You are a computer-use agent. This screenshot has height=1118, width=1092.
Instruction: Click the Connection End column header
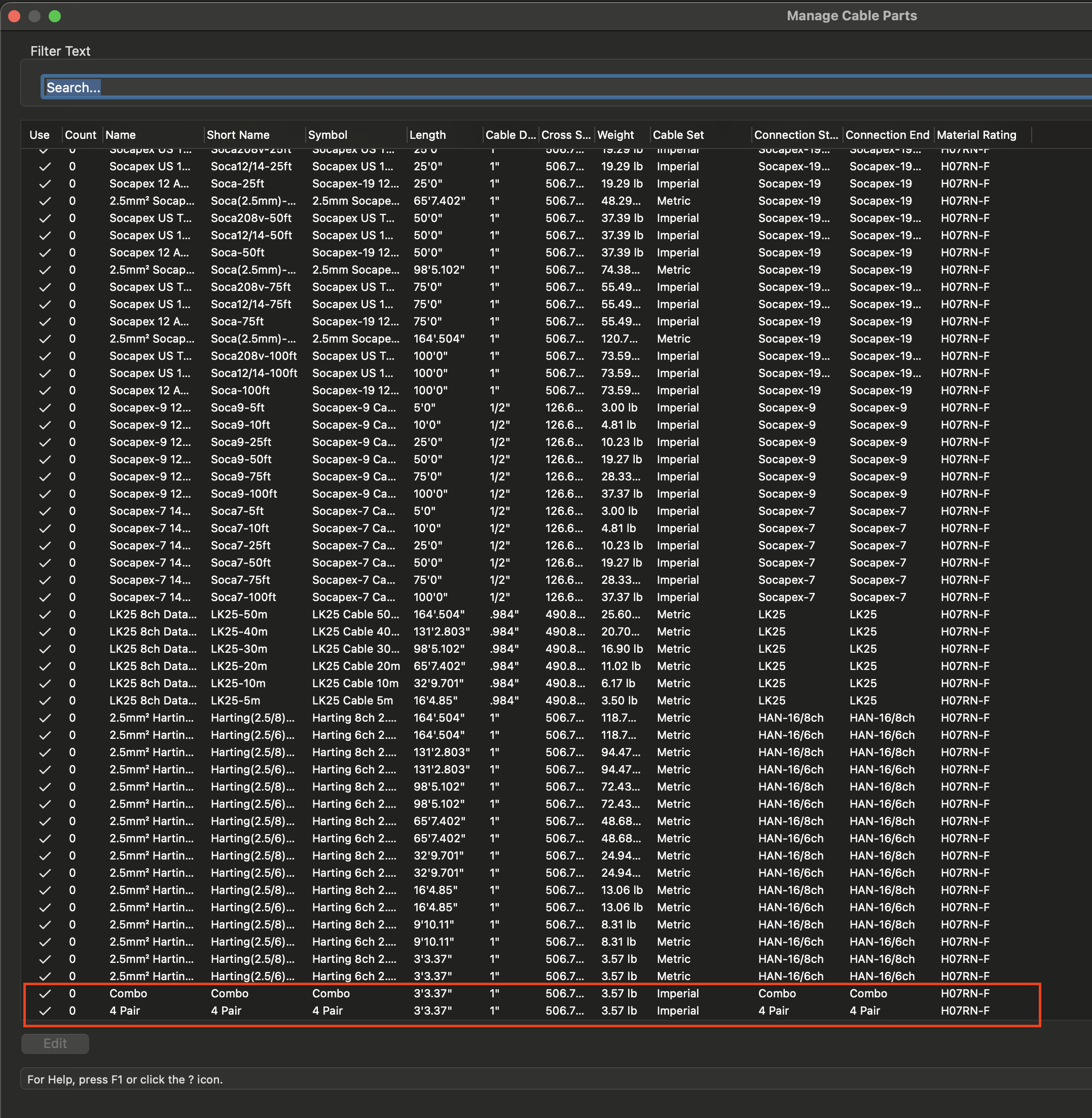click(x=887, y=135)
